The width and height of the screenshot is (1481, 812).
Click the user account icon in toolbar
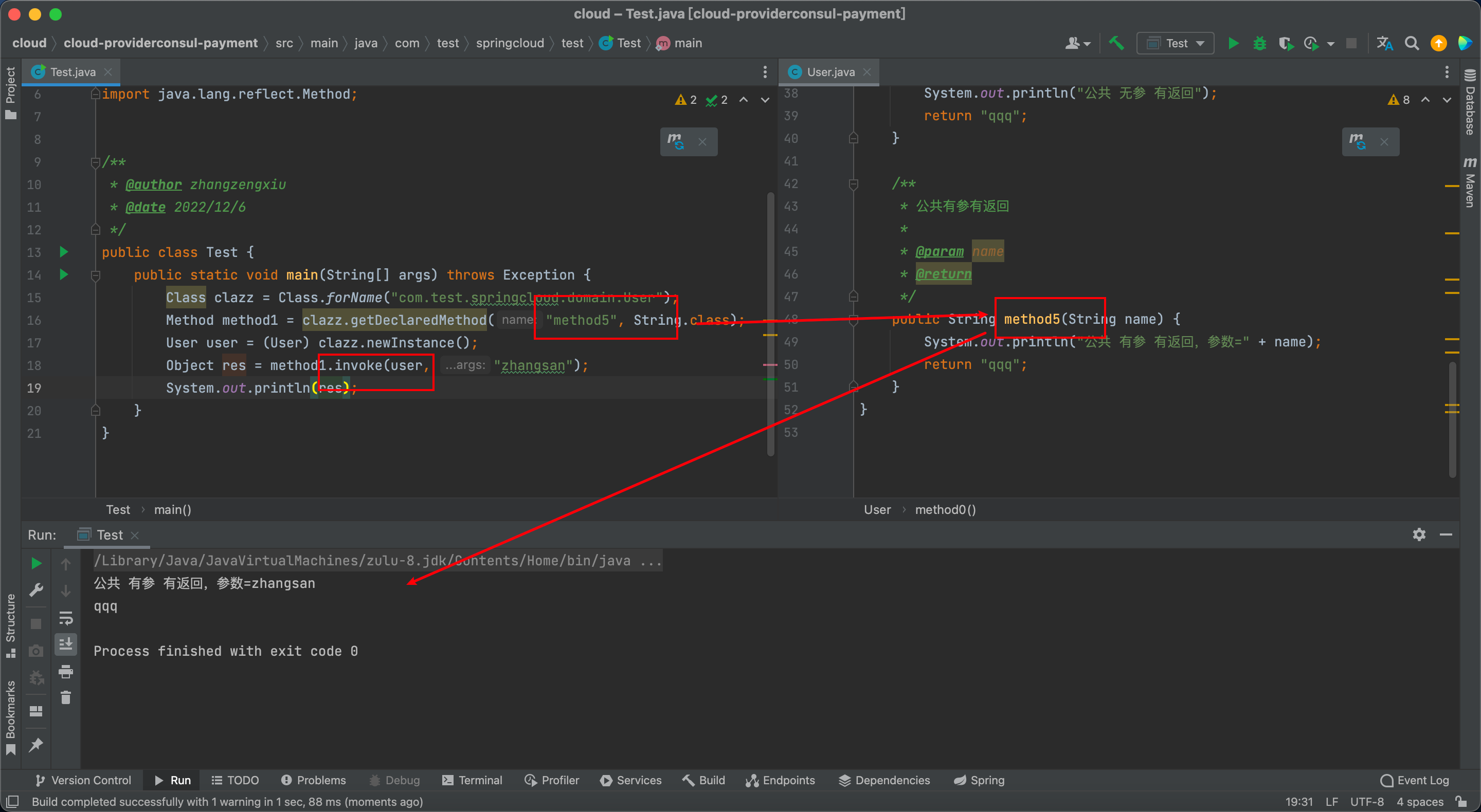1072,43
